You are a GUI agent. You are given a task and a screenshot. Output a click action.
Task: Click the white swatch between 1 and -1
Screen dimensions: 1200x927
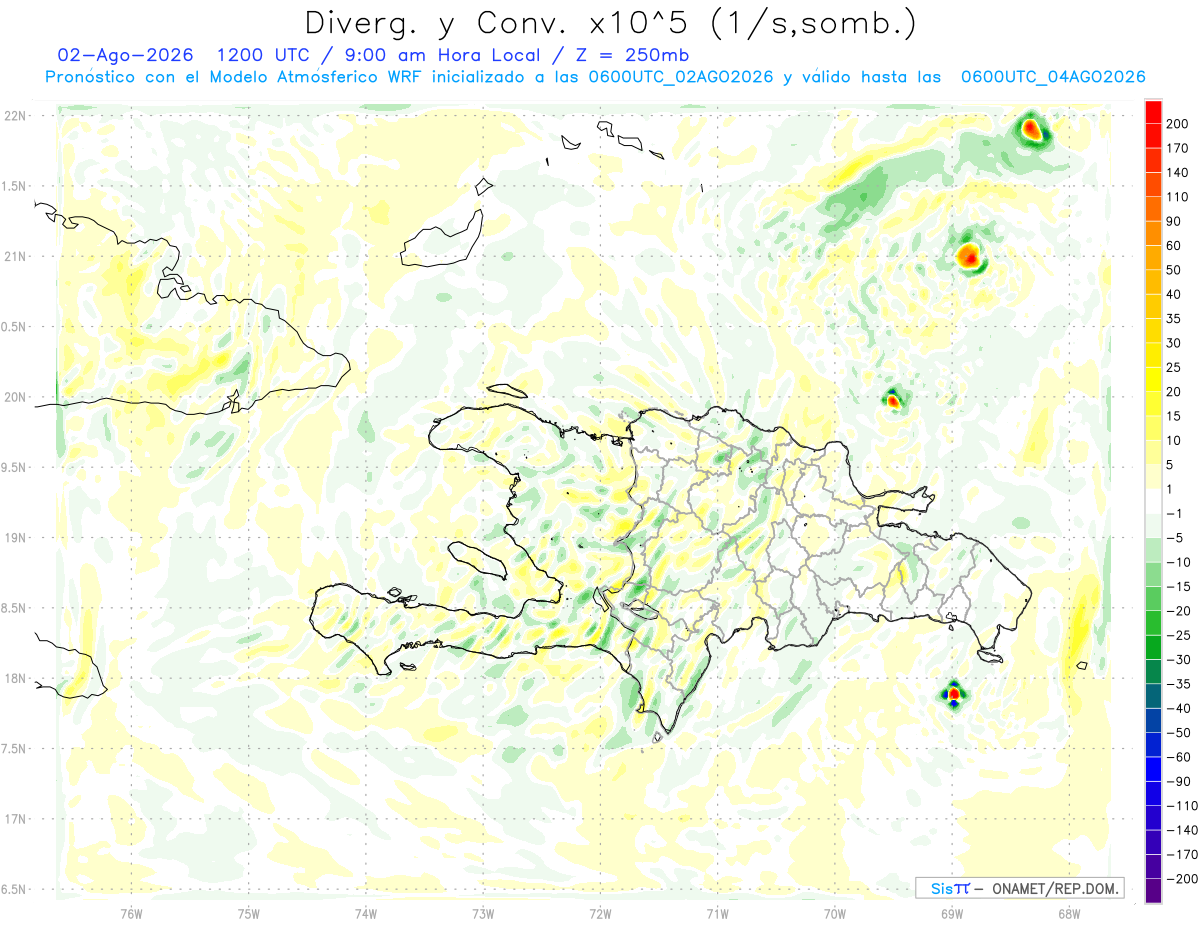tap(1153, 501)
